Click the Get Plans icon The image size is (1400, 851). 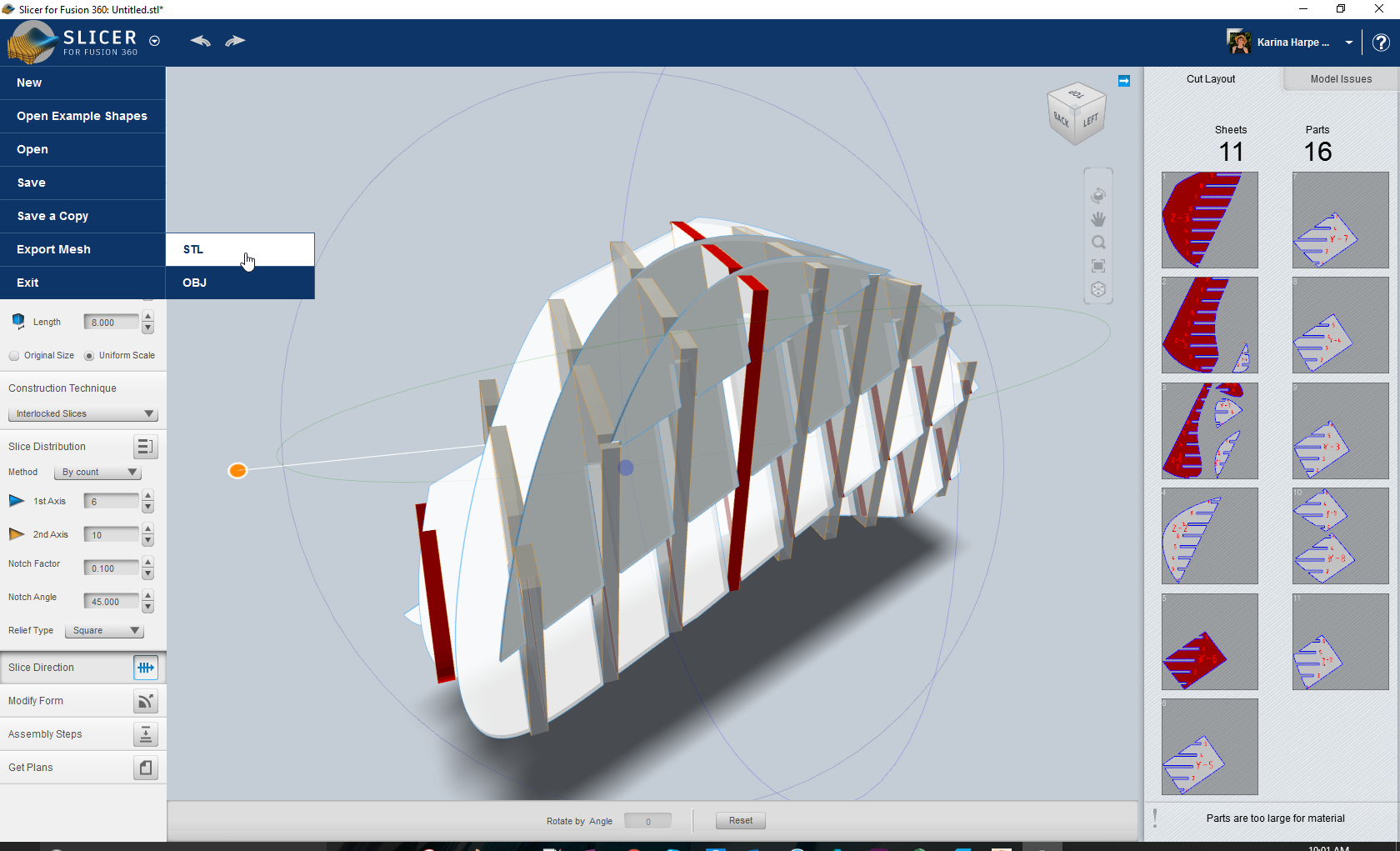pyautogui.click(x=145, y=768)
